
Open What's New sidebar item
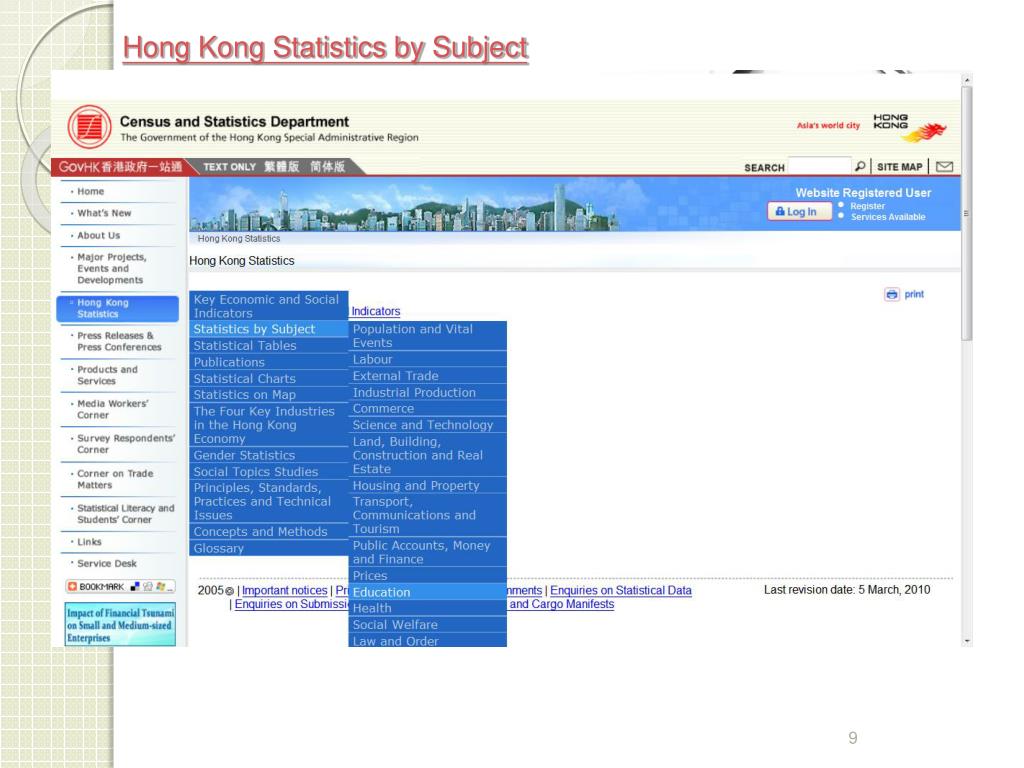[x=104, y=213]
